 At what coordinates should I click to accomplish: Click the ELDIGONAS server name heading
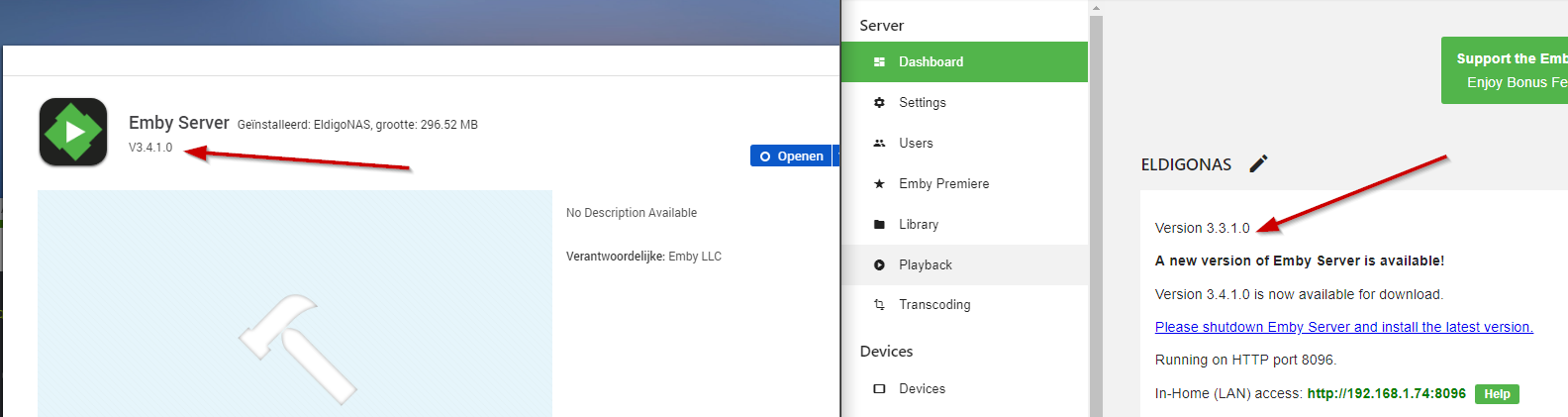click(1186, 164)
